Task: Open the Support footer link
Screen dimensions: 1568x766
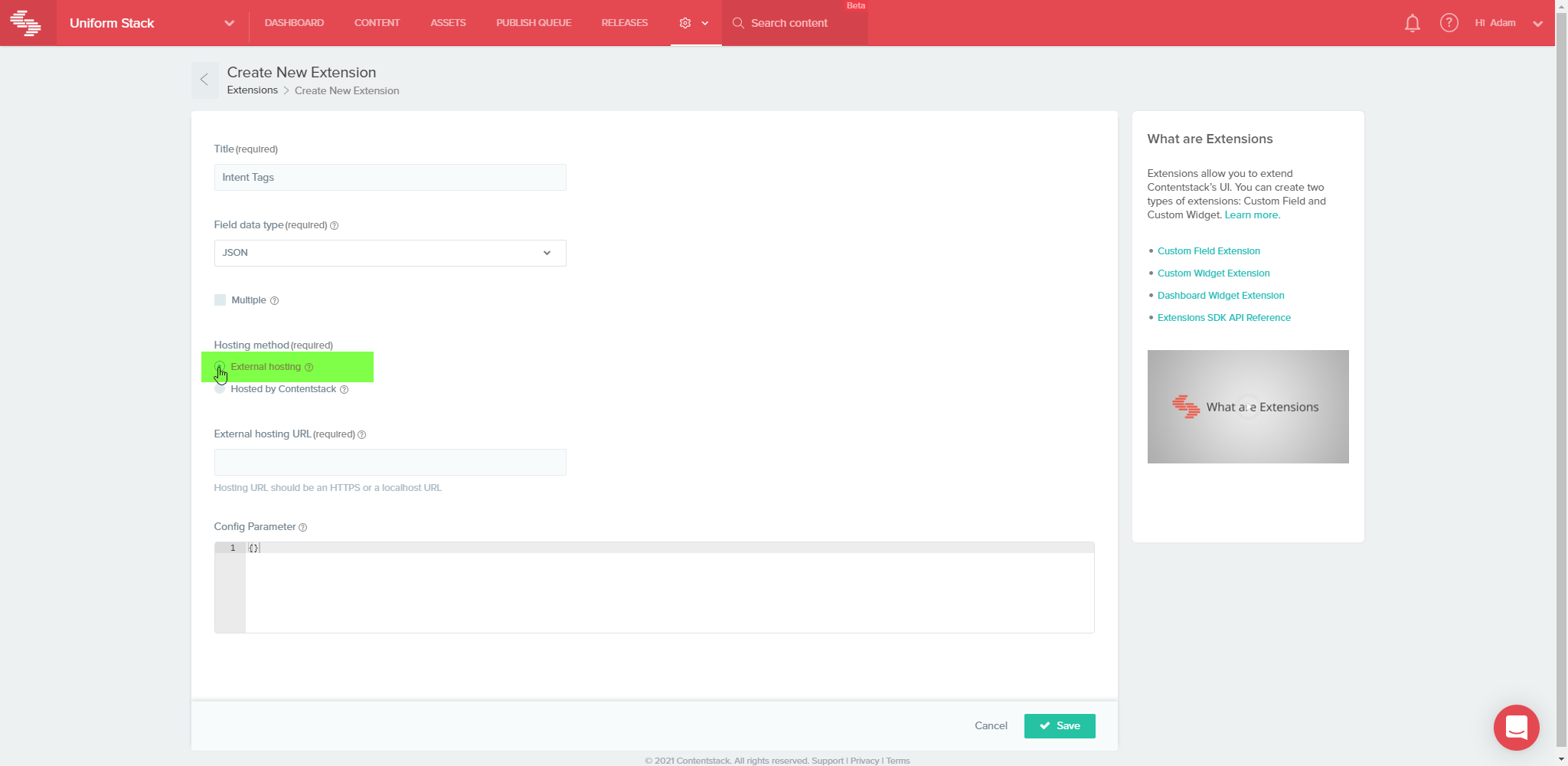Action: [x=828, y=761]
